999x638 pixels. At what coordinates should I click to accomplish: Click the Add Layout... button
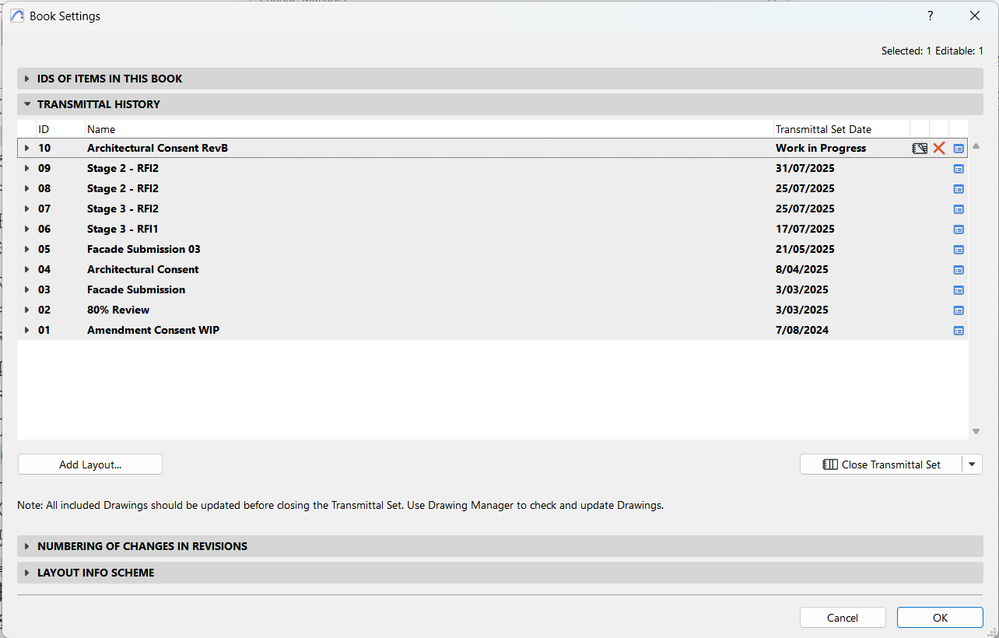[x=90, y=464]
